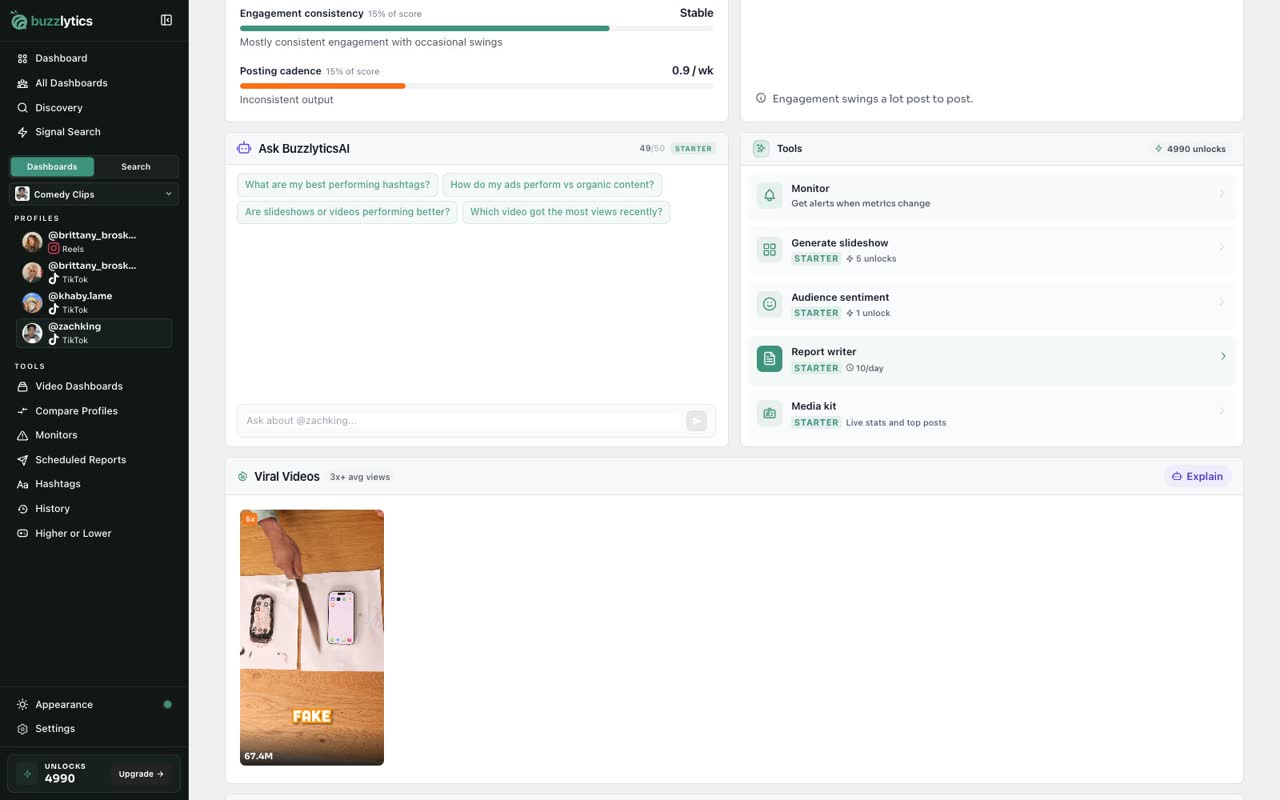1280x800 pixels.
Task: Click the Monitors triangle icon
Action: (23, 435)
